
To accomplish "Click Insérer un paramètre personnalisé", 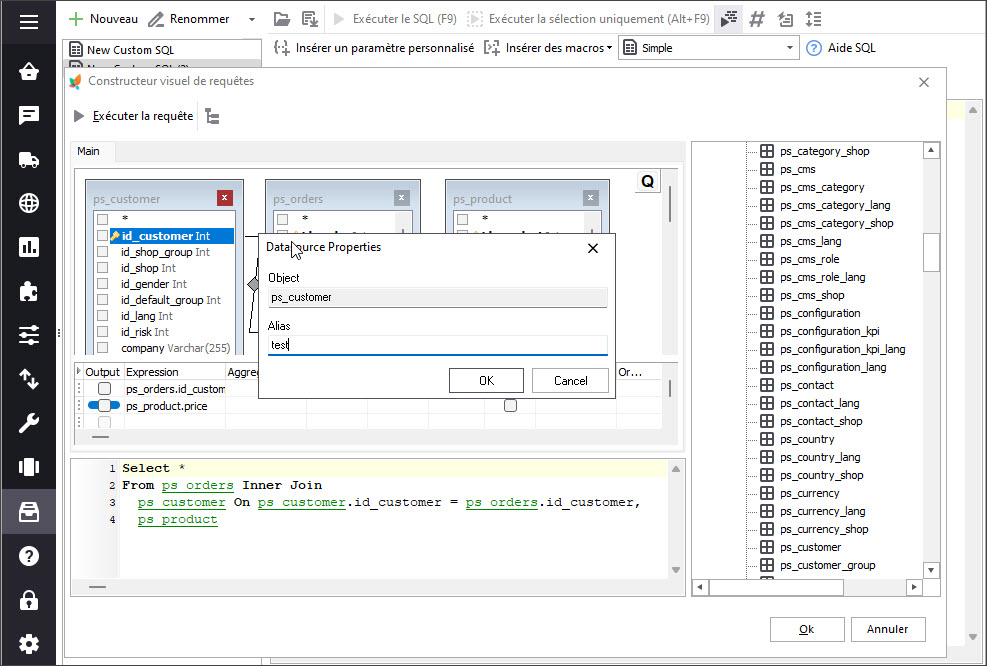I will point(374,48).
